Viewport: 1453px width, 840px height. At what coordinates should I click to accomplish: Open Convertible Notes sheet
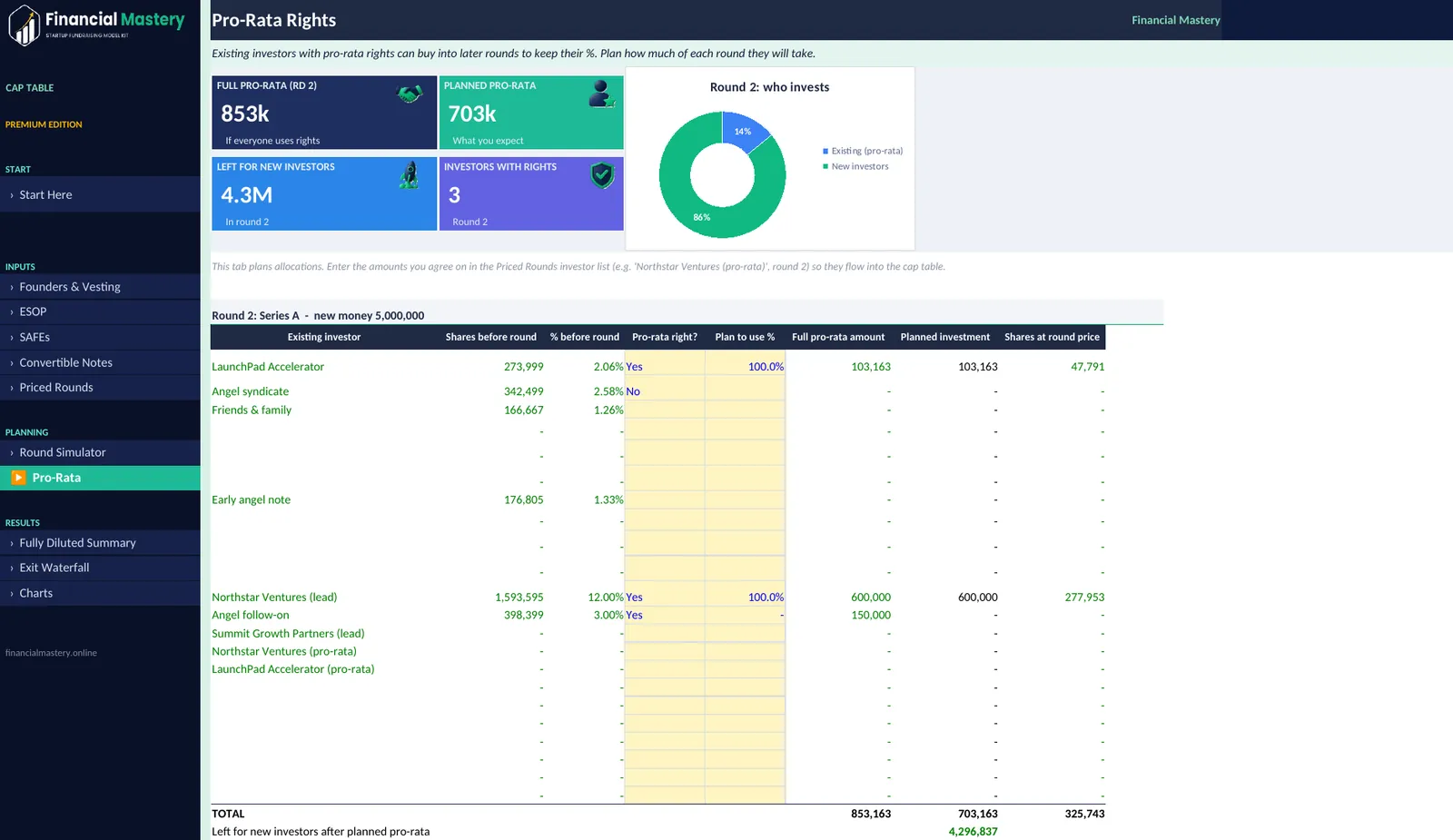(100, 362)
